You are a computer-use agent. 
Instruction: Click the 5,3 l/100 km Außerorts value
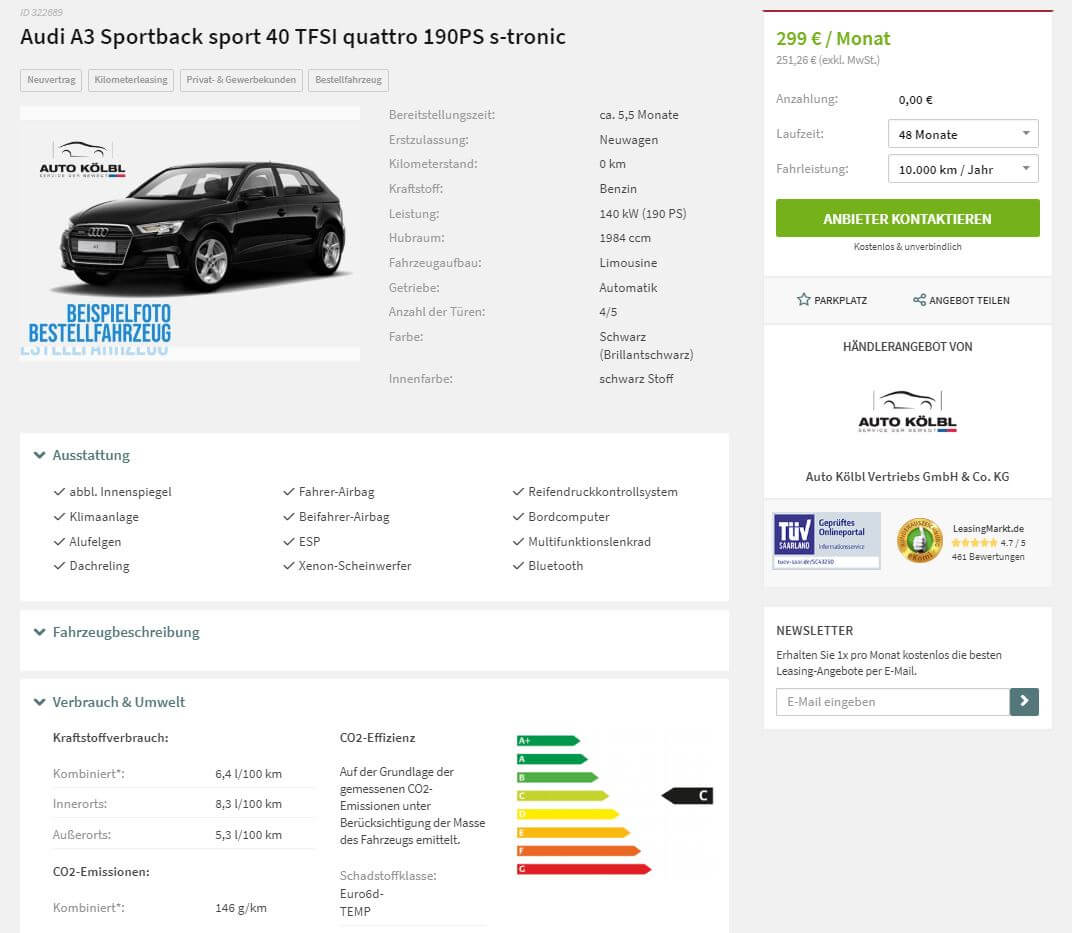248,835
